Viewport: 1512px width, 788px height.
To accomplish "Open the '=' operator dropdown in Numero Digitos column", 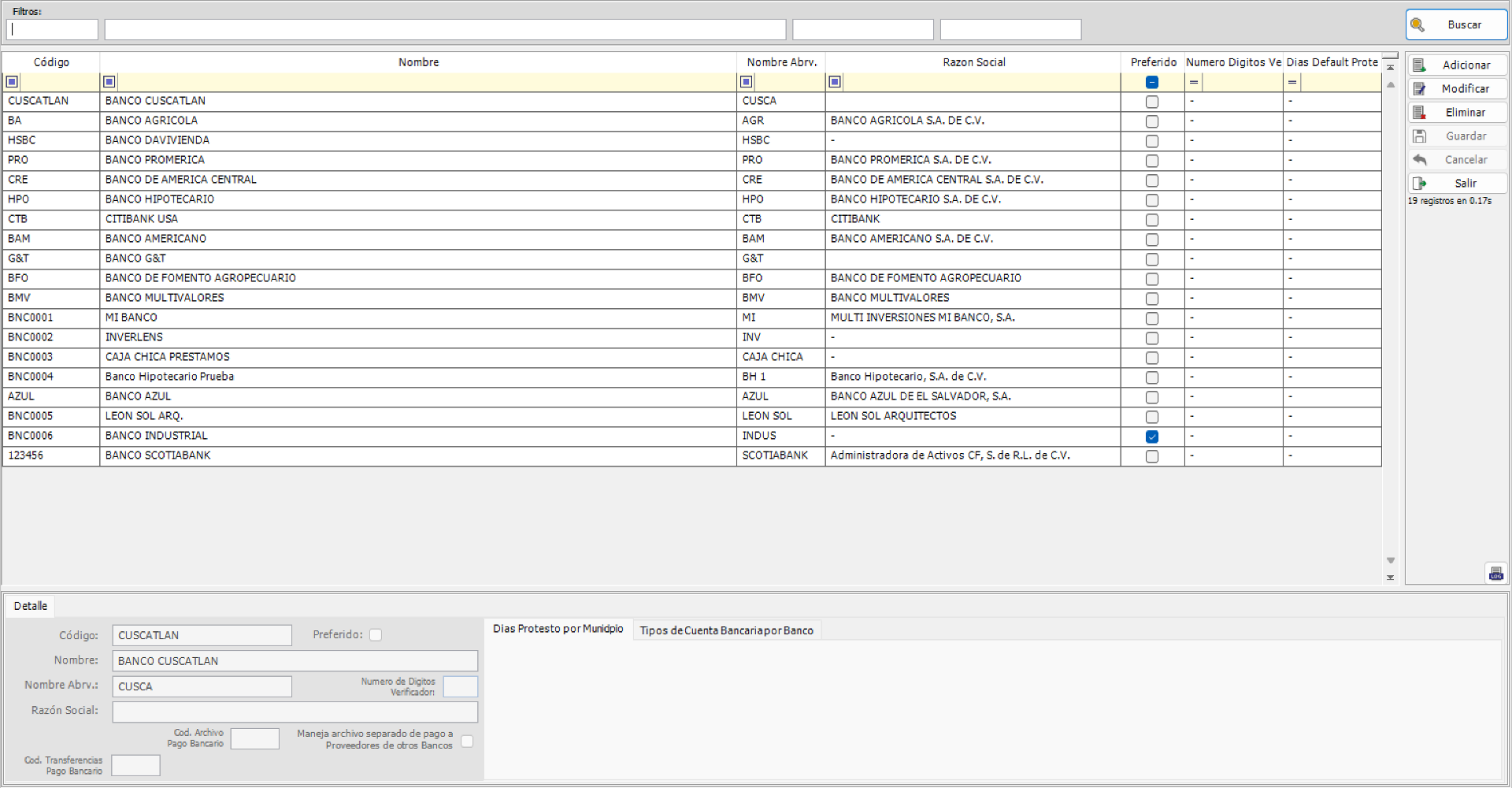I will pyautogui.click(x=1193, y=81).
